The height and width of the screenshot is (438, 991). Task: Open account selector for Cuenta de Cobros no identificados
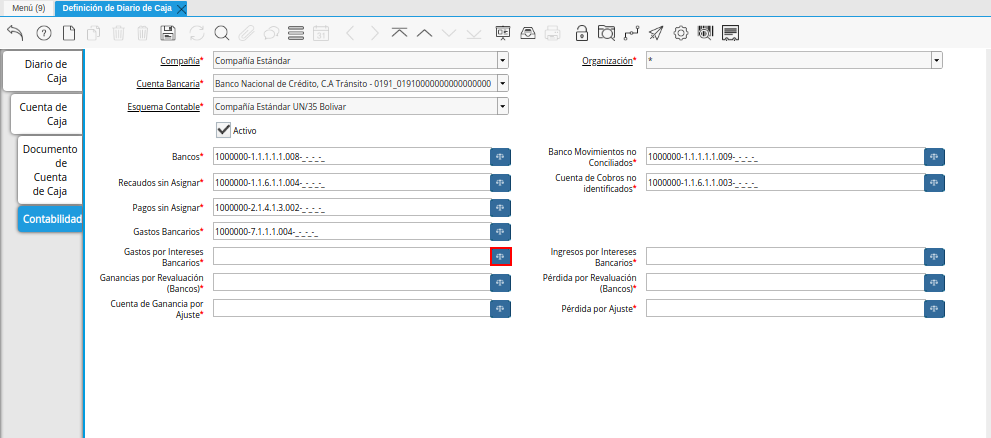pos(934,183)
